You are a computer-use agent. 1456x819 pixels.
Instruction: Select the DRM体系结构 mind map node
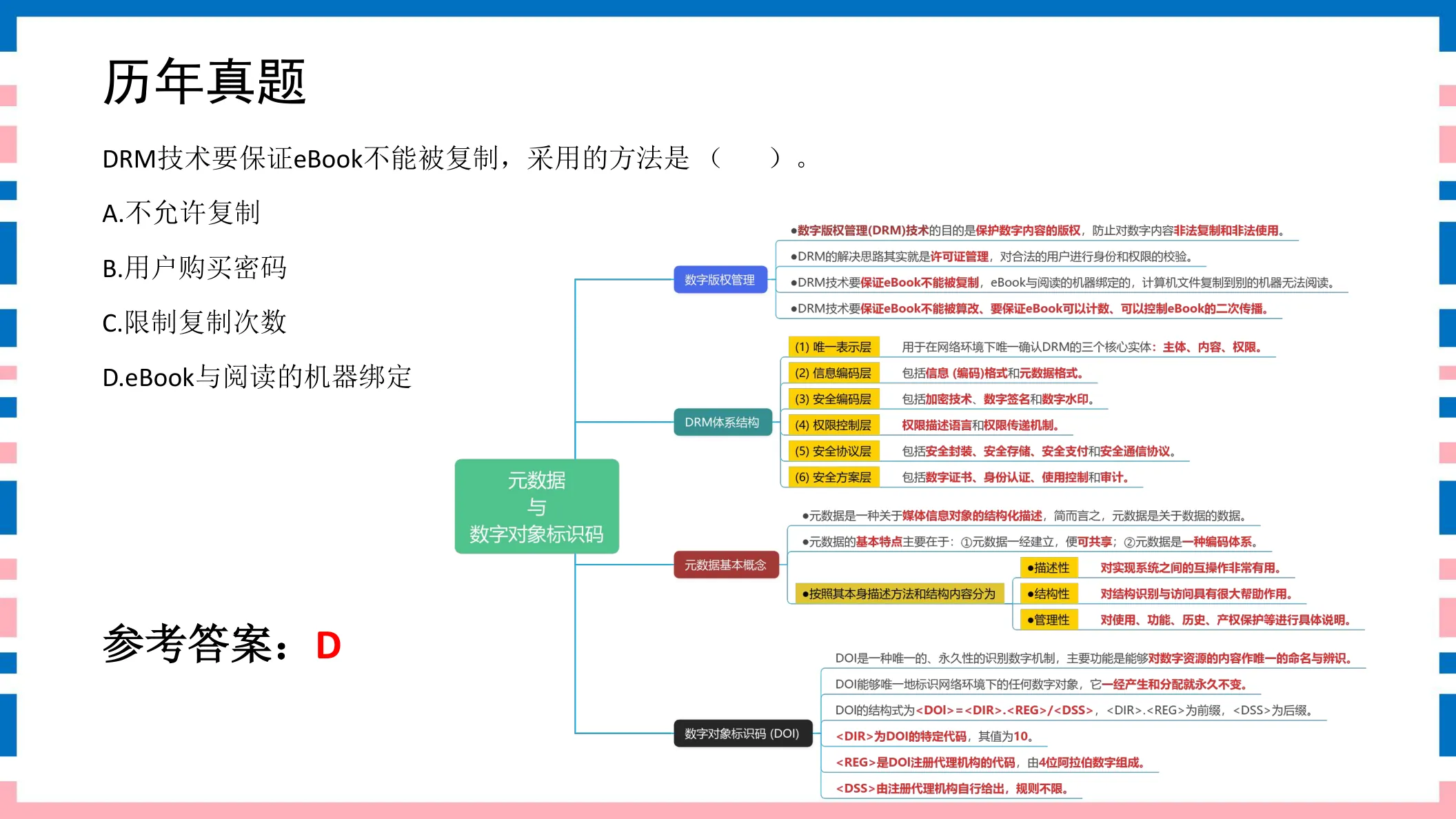point(722,422)
